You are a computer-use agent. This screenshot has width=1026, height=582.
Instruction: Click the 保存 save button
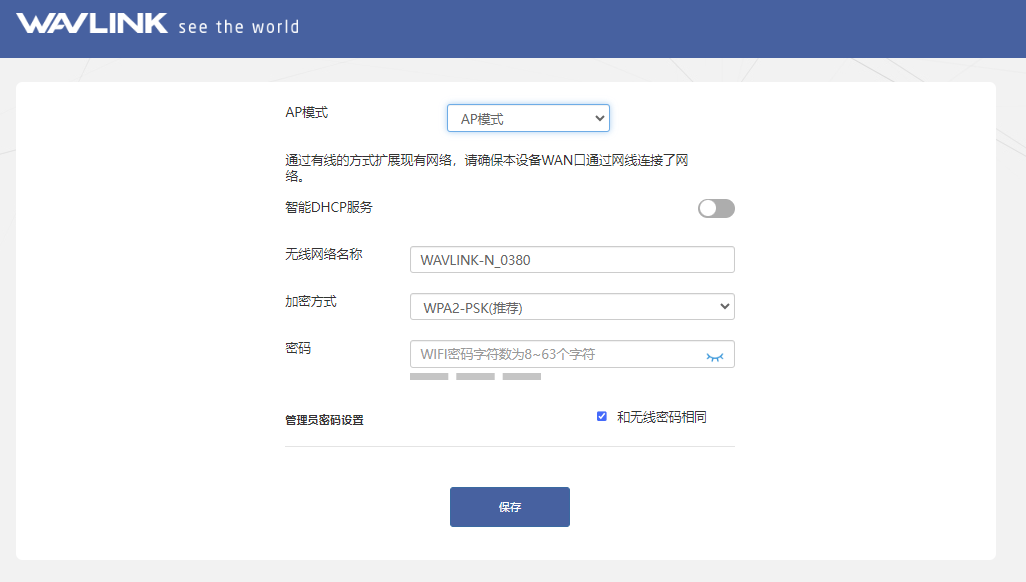(509, 507)
